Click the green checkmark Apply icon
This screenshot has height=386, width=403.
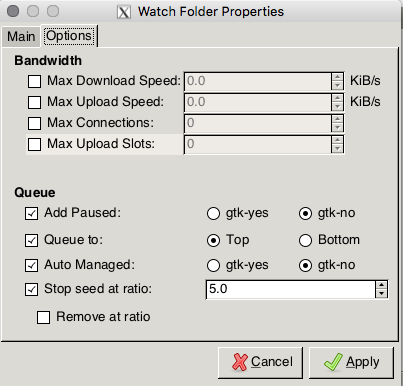click(x=333, y=362)
